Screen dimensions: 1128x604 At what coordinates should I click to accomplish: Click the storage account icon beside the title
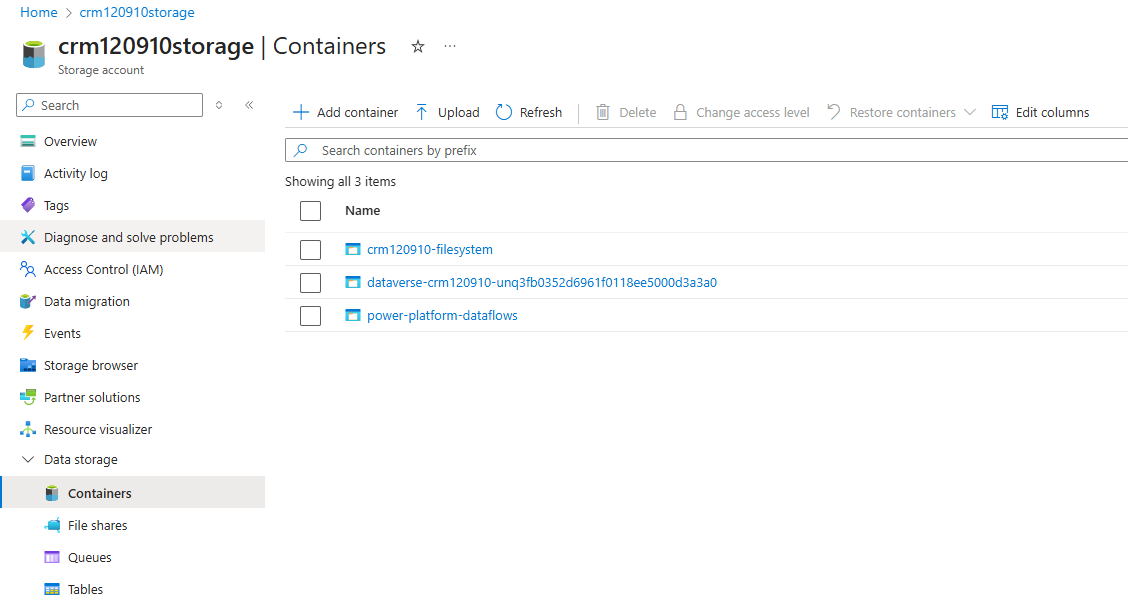(33, 55)
